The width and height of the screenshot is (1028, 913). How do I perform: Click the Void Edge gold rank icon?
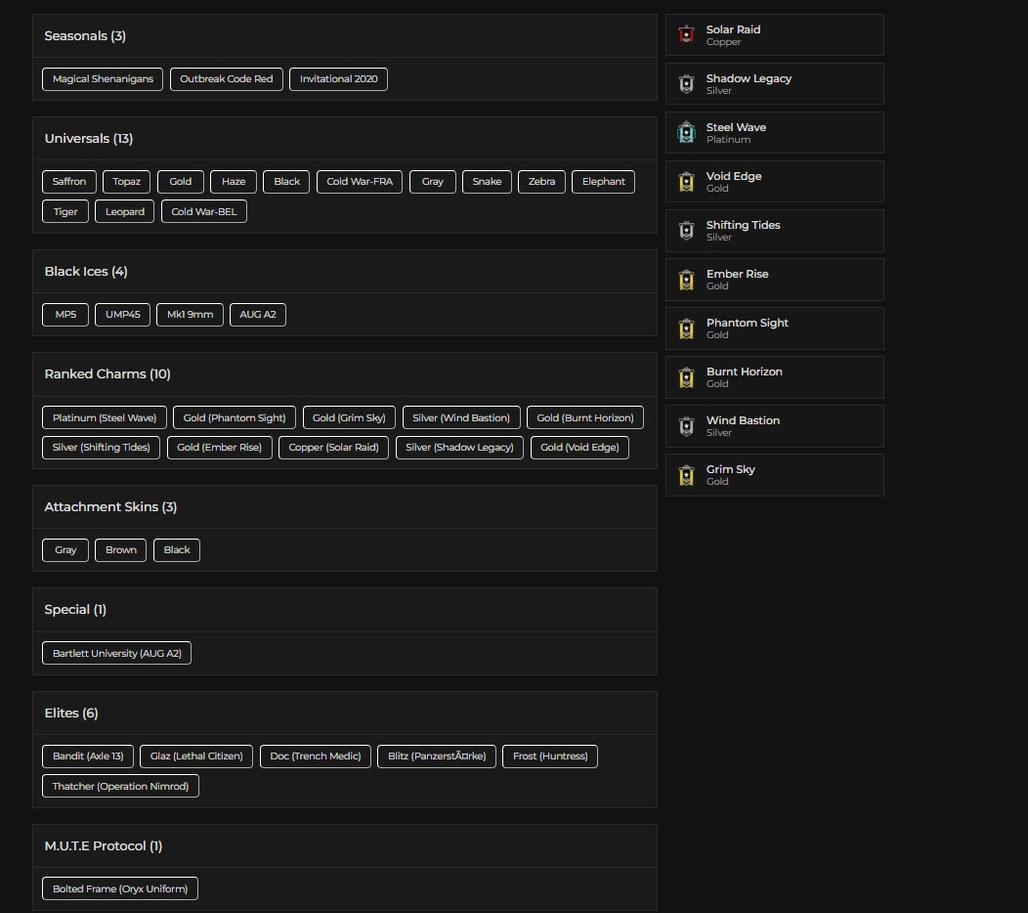pyautogui.click(x=686, y=182)
